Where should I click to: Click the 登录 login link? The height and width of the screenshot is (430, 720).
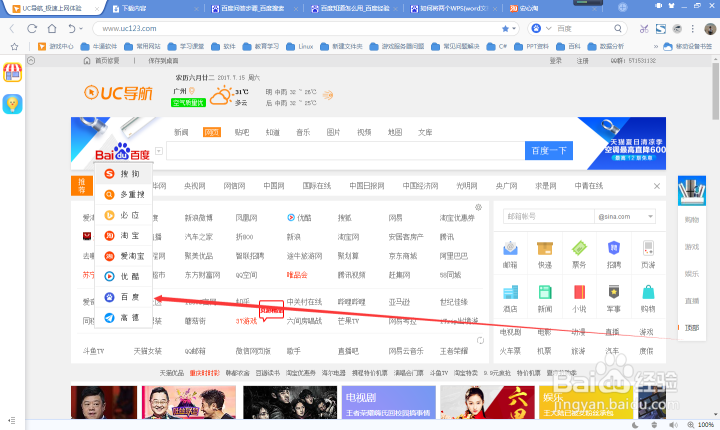[556, 61]
